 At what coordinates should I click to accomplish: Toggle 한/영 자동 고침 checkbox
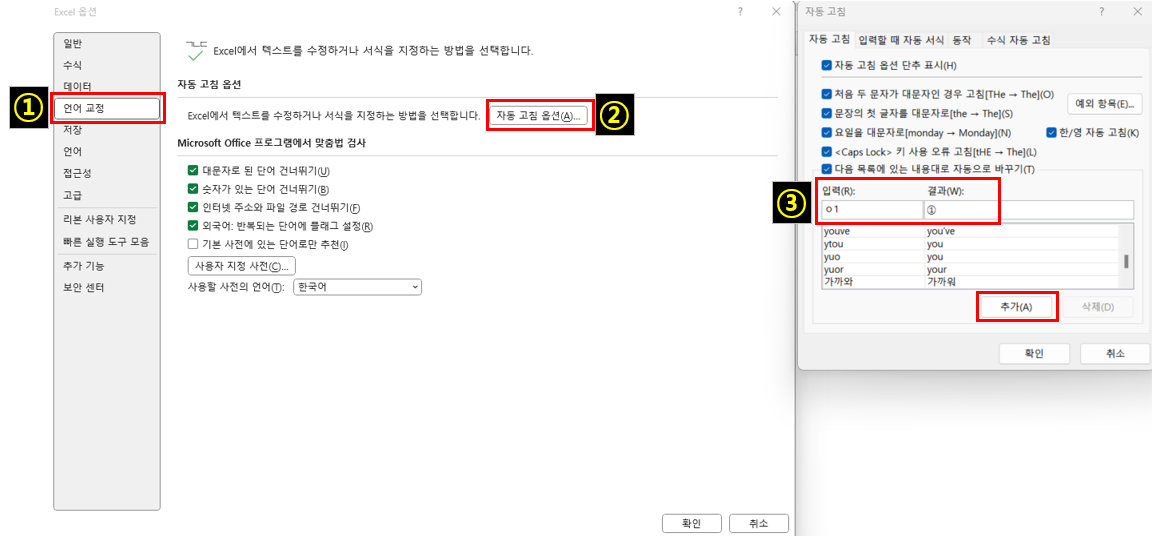[1051, 133]
